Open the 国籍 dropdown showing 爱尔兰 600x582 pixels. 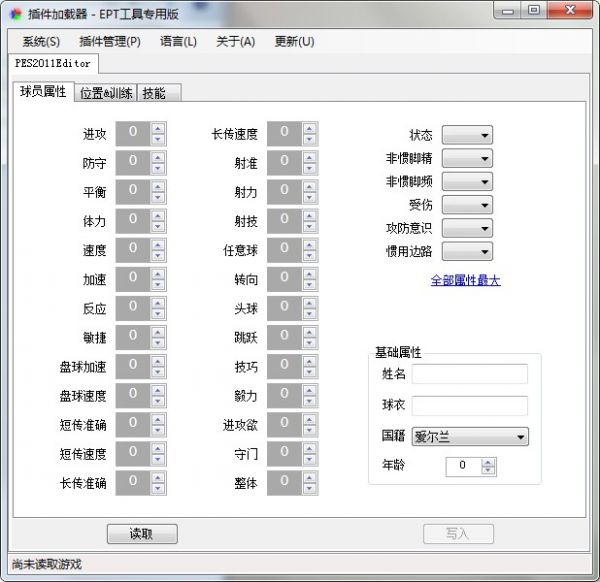click(470, 437)
